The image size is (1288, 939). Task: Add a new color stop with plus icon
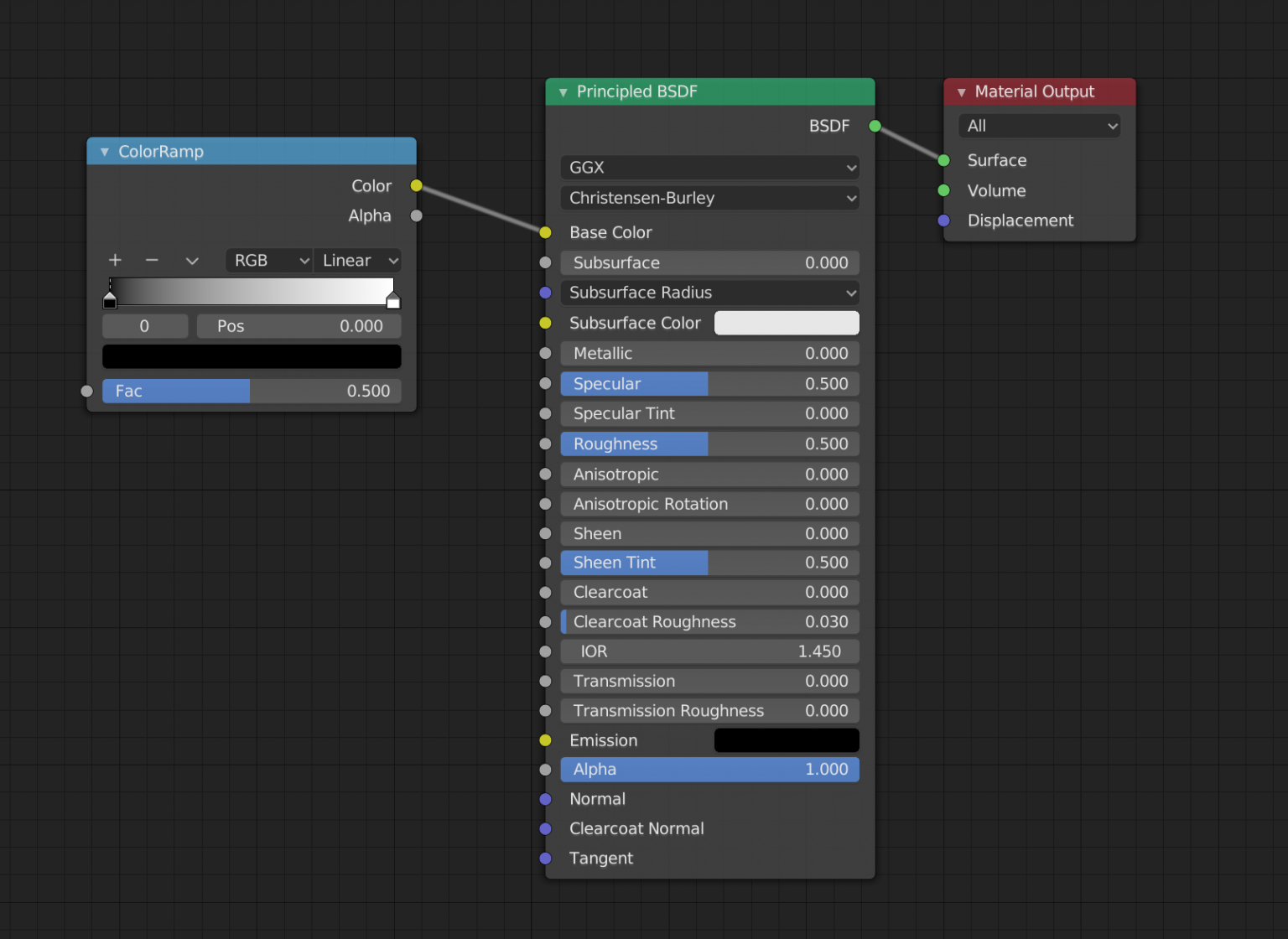(115, 260)
